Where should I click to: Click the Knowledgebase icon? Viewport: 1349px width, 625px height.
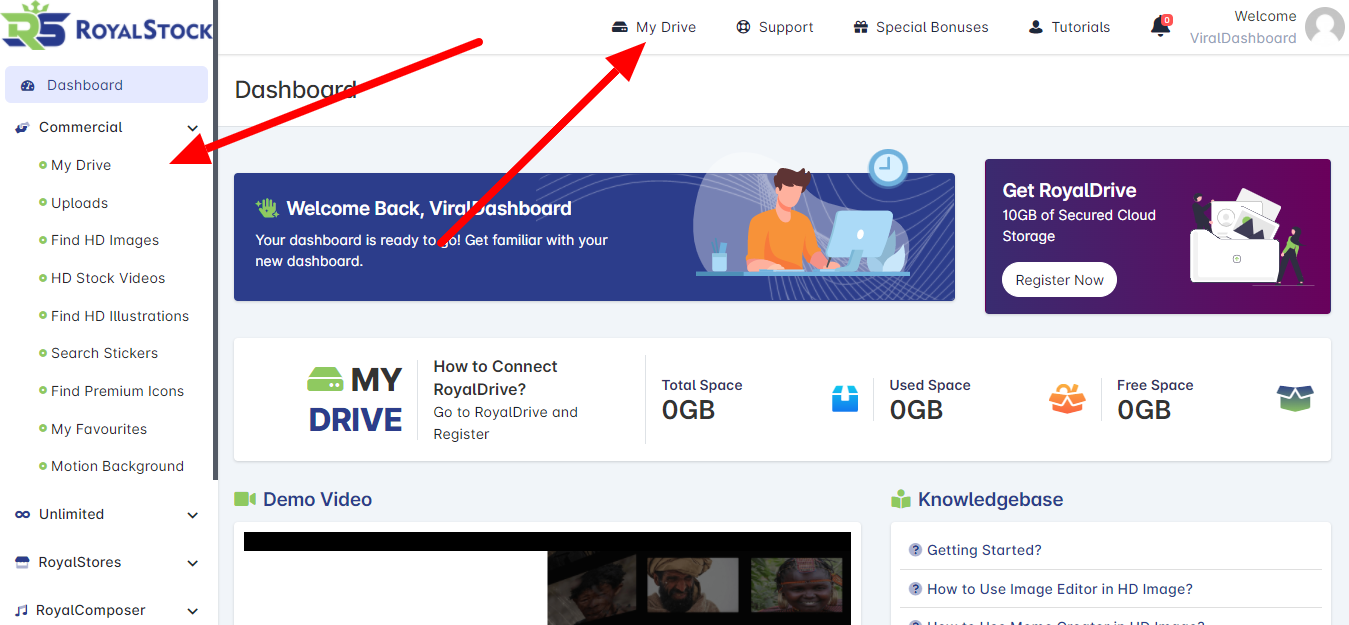[901, 498]
